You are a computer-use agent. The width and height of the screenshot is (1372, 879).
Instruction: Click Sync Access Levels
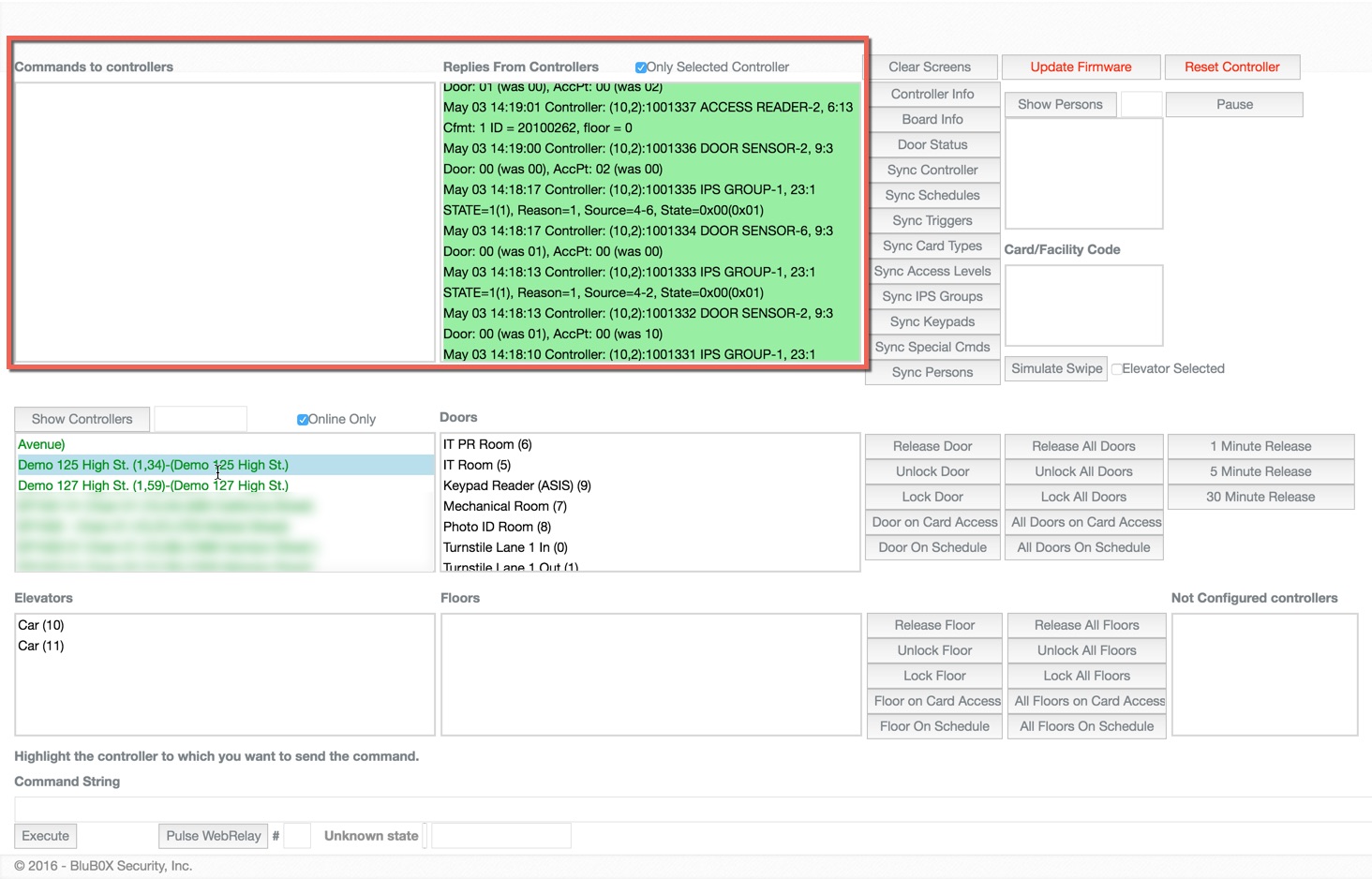[932, 271]
